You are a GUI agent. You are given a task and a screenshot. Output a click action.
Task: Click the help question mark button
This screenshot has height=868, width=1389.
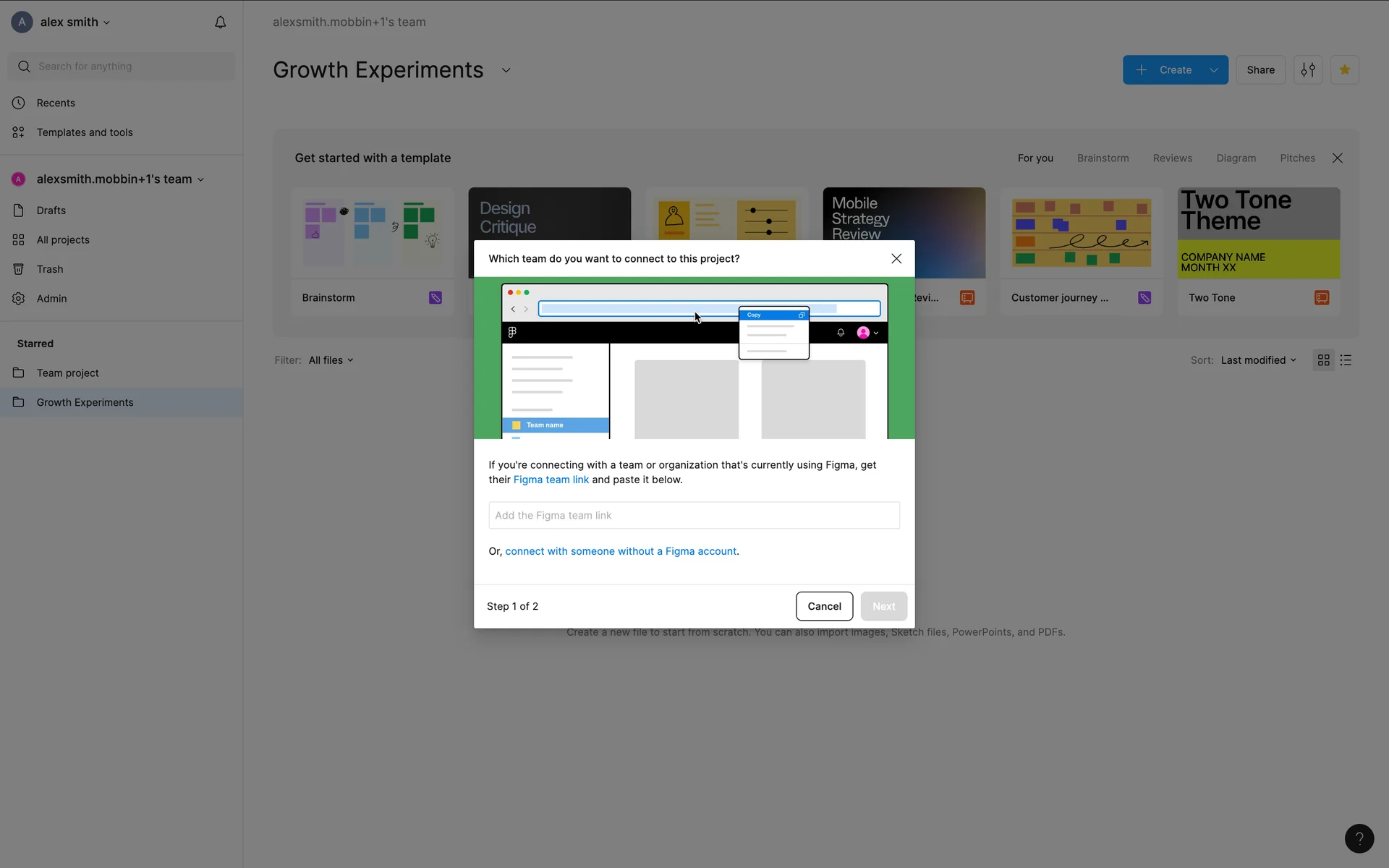coord(1359,838)
